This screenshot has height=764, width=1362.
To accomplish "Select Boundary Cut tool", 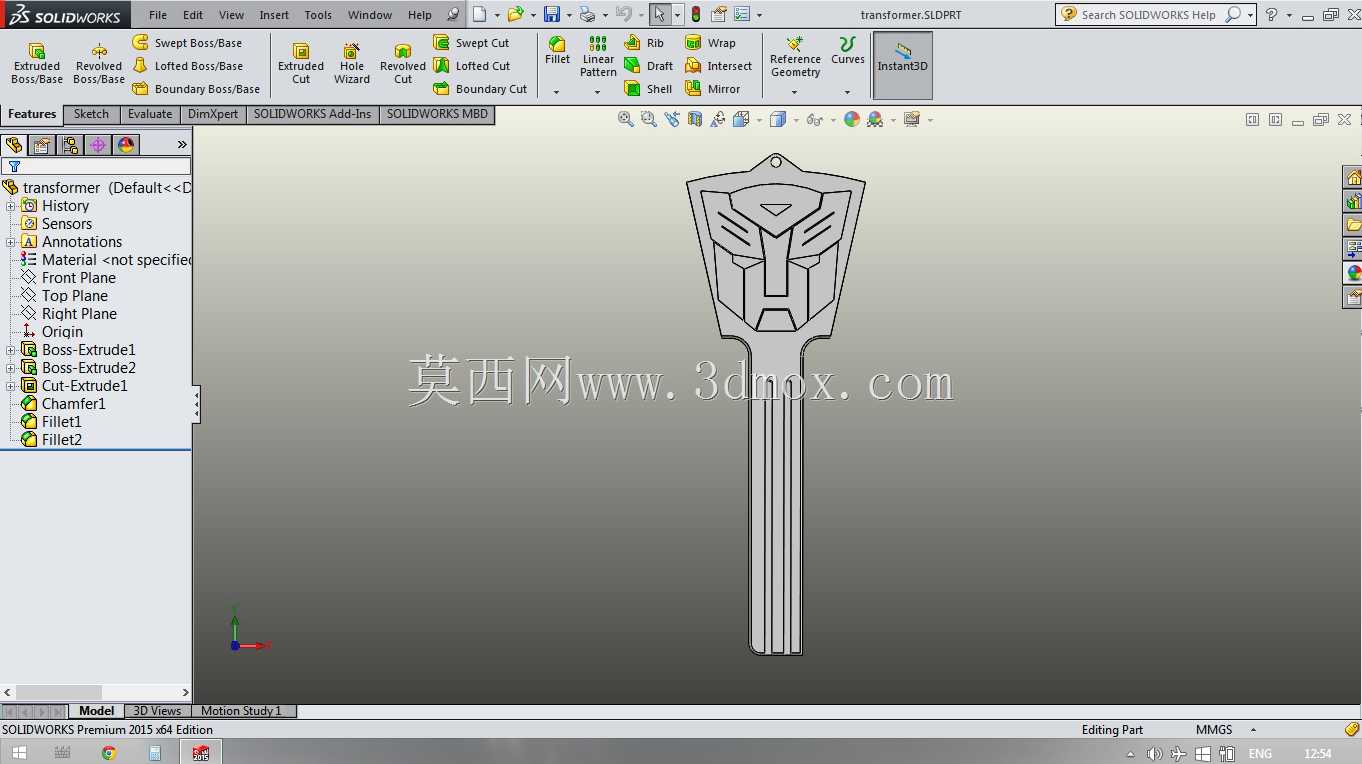I will point(480,89).
